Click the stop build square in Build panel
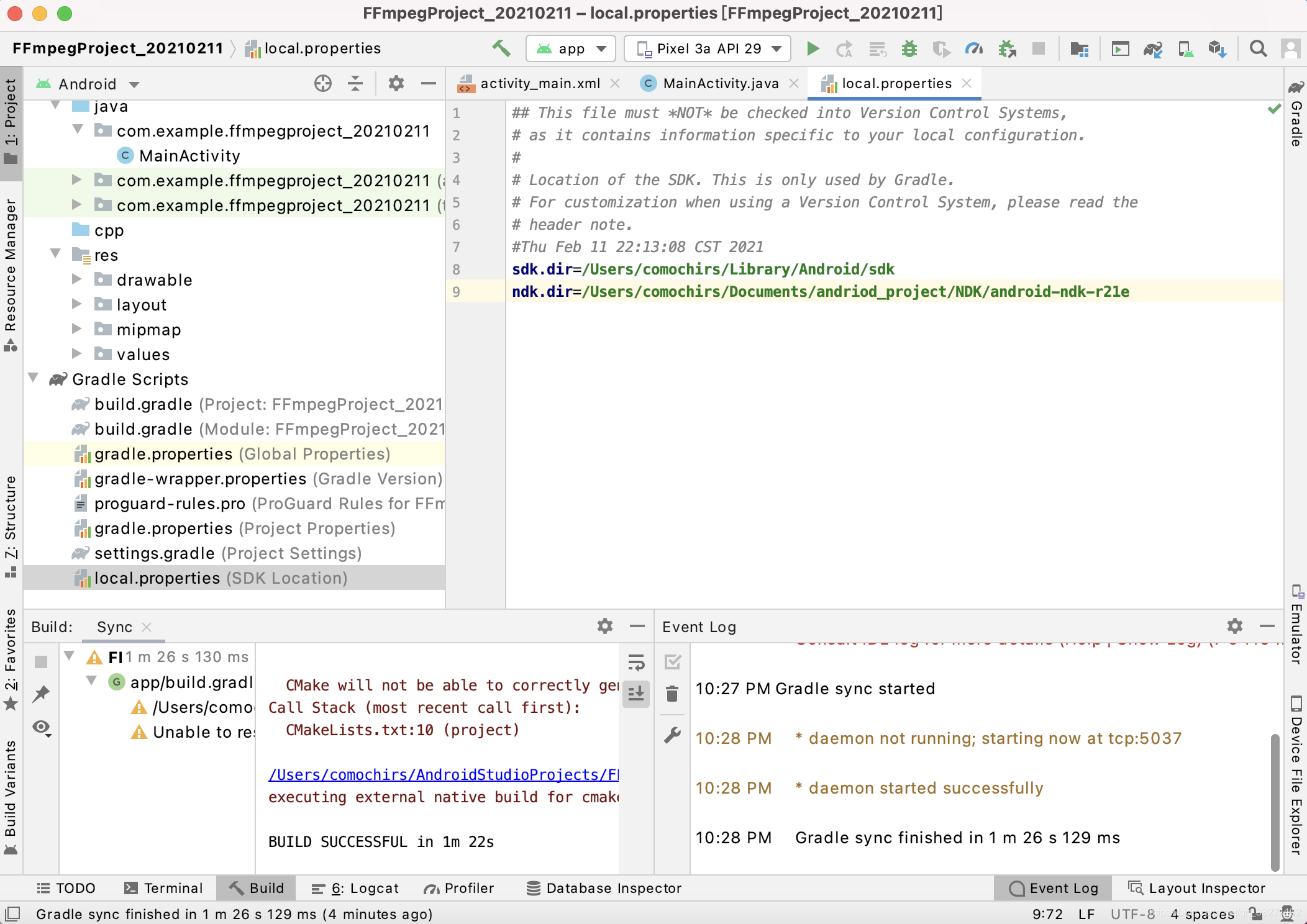Image resolution: width=1307 pixels, height=924 pixels. 41,662
